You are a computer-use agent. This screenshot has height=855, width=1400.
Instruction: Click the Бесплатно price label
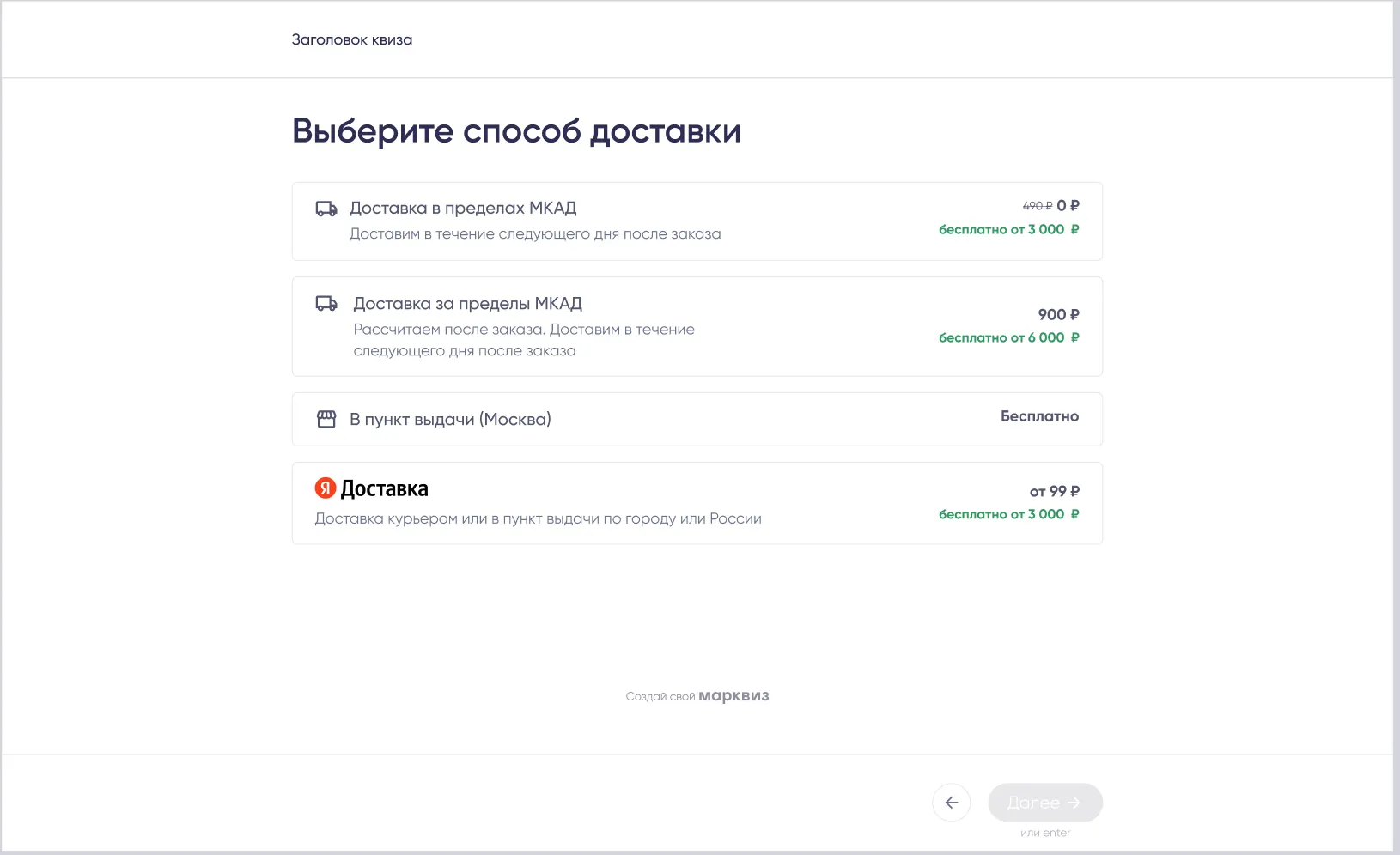(x=1039, y=416)
